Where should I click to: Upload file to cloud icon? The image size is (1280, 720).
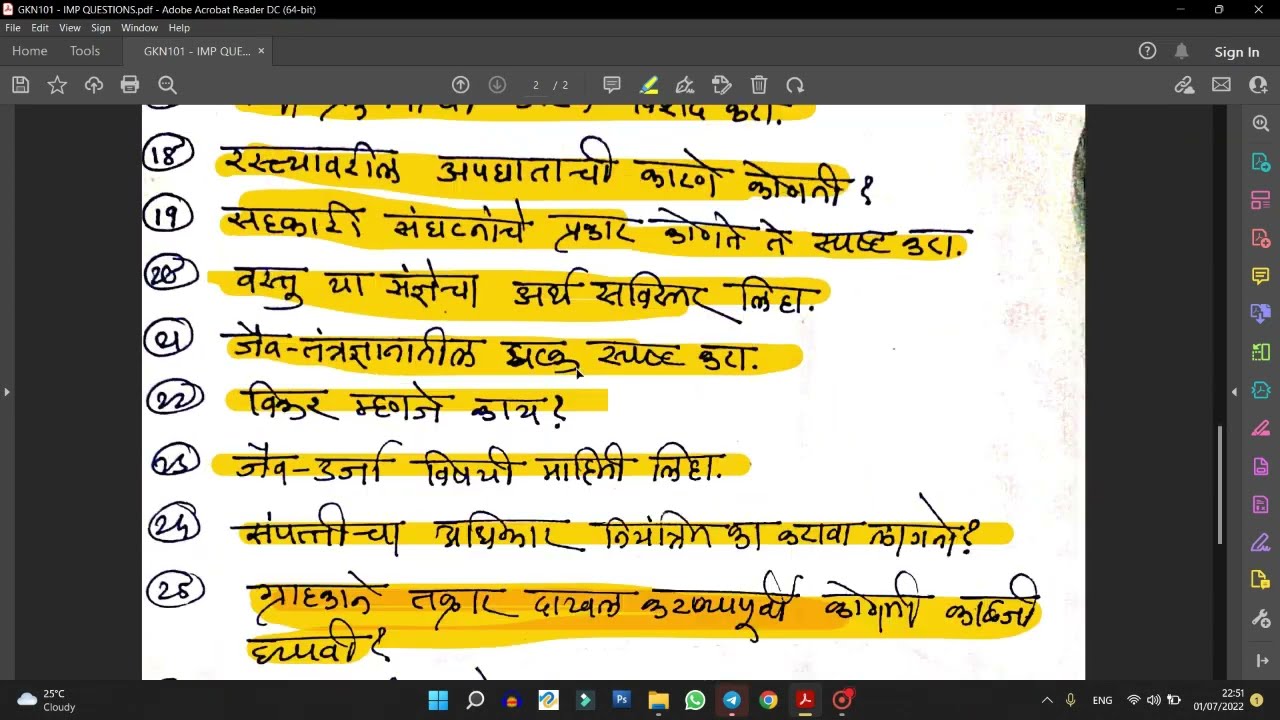[94, 85]
